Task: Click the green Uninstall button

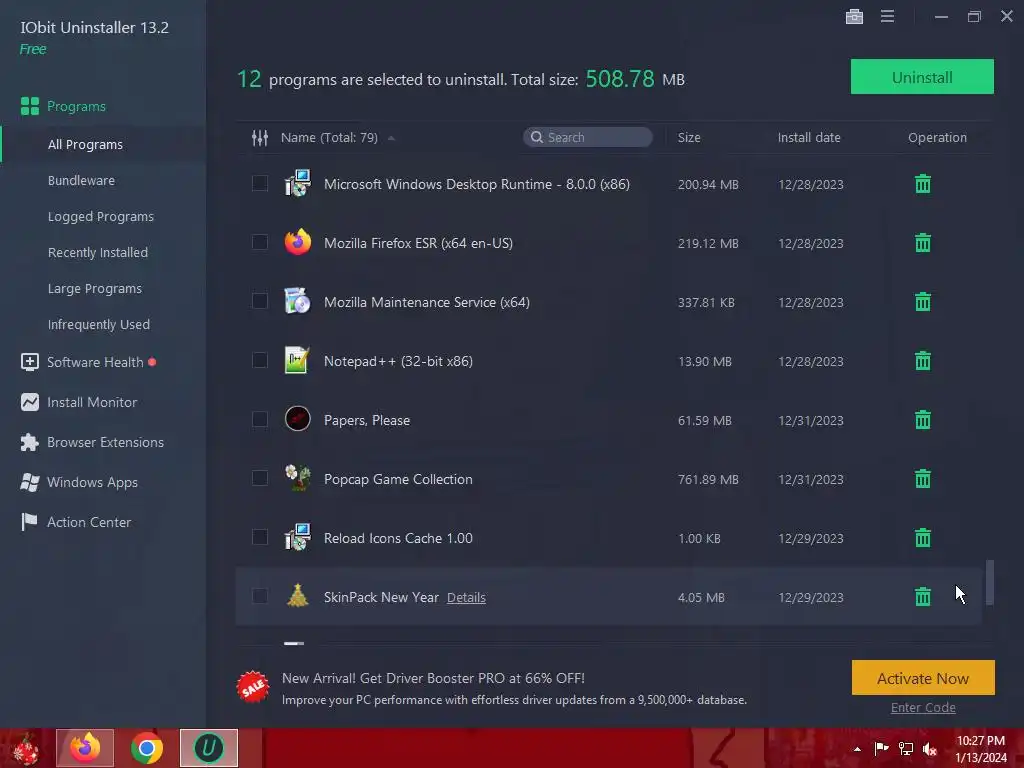Action: pyautogui.click(x=922, y=77)
